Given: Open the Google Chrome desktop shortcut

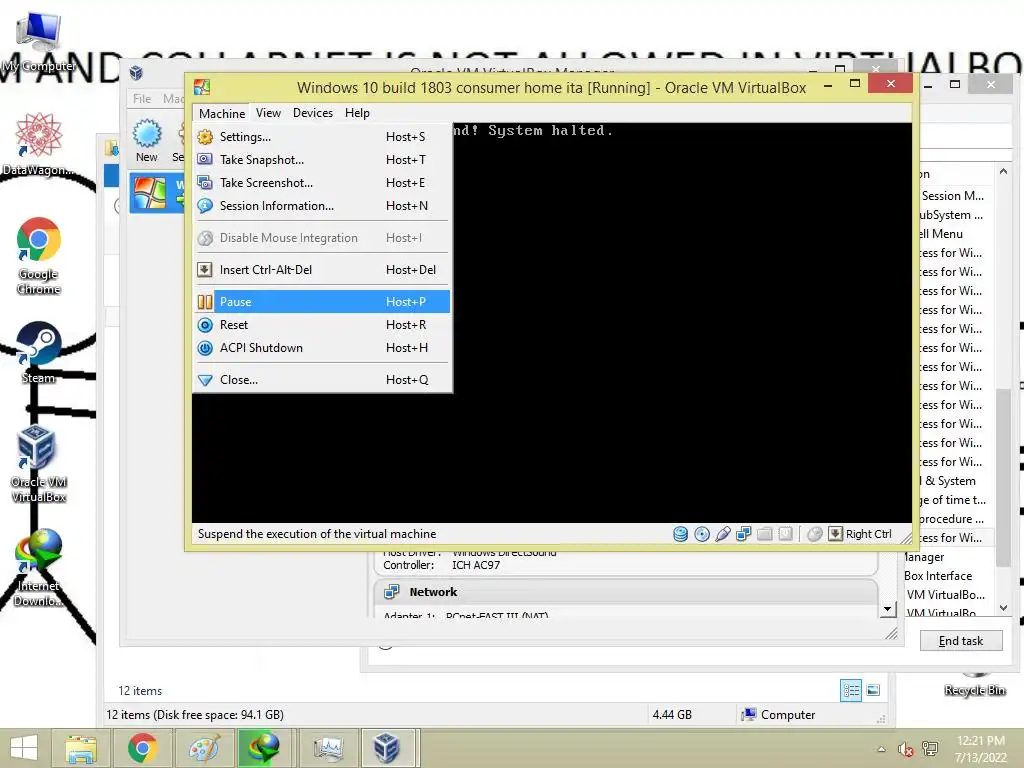Looking at the screenshot, I should (39, 256).
